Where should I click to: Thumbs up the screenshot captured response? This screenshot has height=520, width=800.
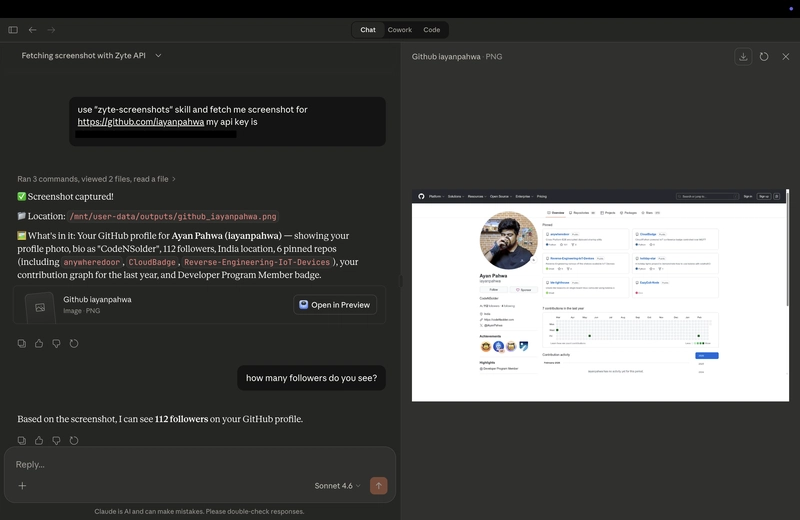(39, 343)
